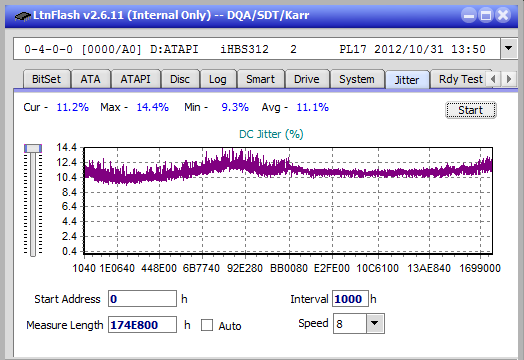Click the Start button
This screenshot has height=360, width=524.
[471, 110]
